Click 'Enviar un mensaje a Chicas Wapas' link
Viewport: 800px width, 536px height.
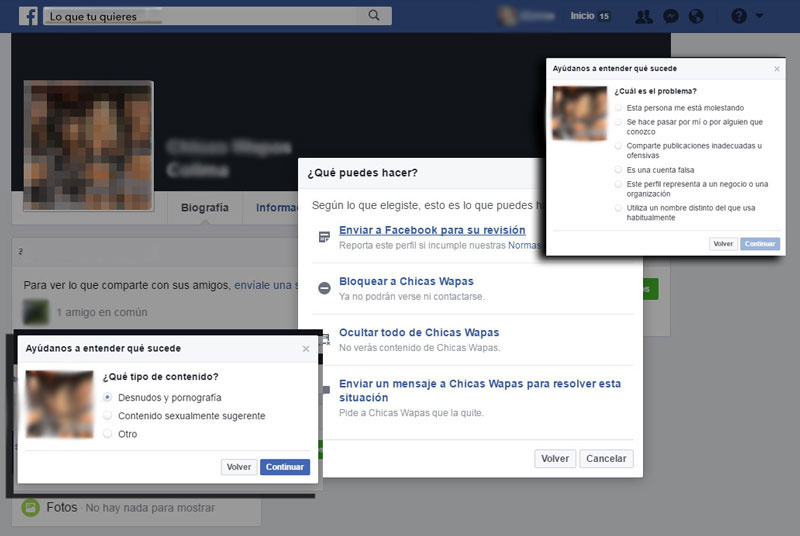click(480, 390)
